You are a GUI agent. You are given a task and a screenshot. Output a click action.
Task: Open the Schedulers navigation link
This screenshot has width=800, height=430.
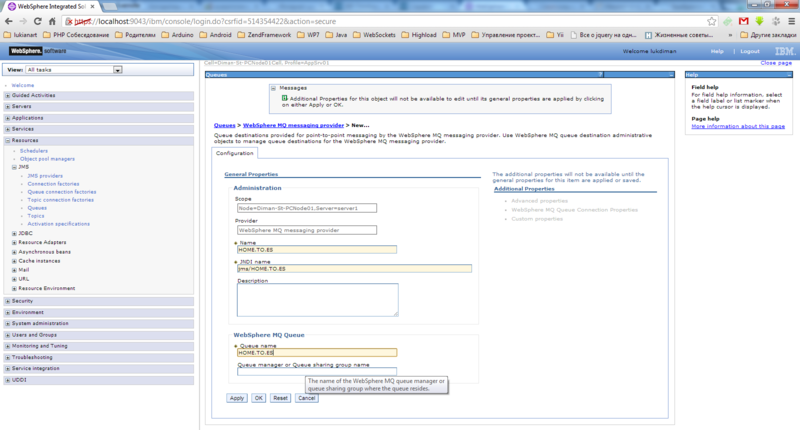pyautogui.click(x=34, y=151)
